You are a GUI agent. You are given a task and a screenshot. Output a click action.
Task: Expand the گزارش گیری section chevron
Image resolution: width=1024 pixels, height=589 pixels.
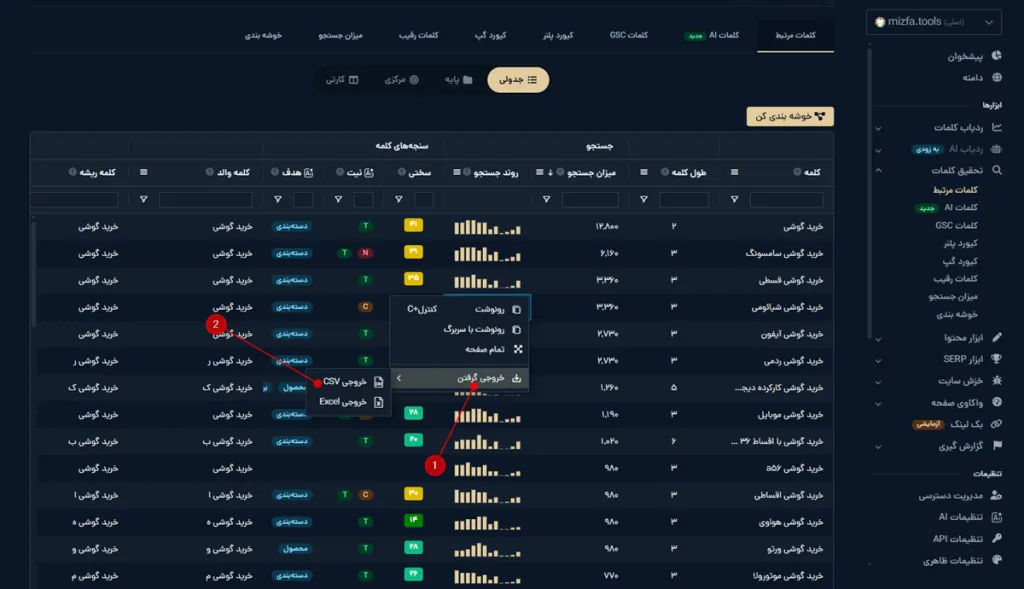click(x=878, y=447)
